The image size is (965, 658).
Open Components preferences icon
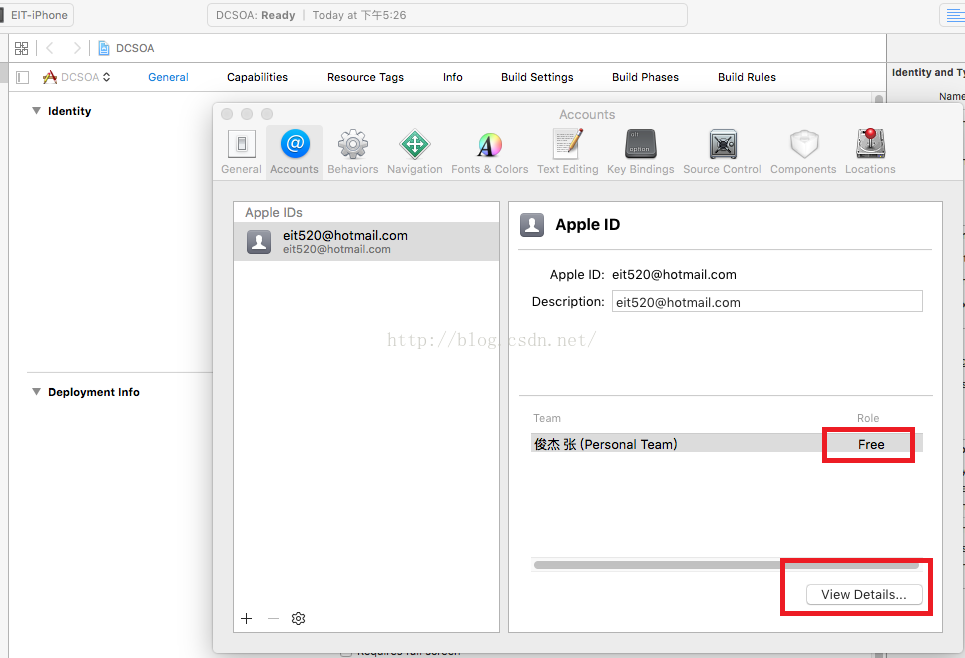click(x=804, y=145)
